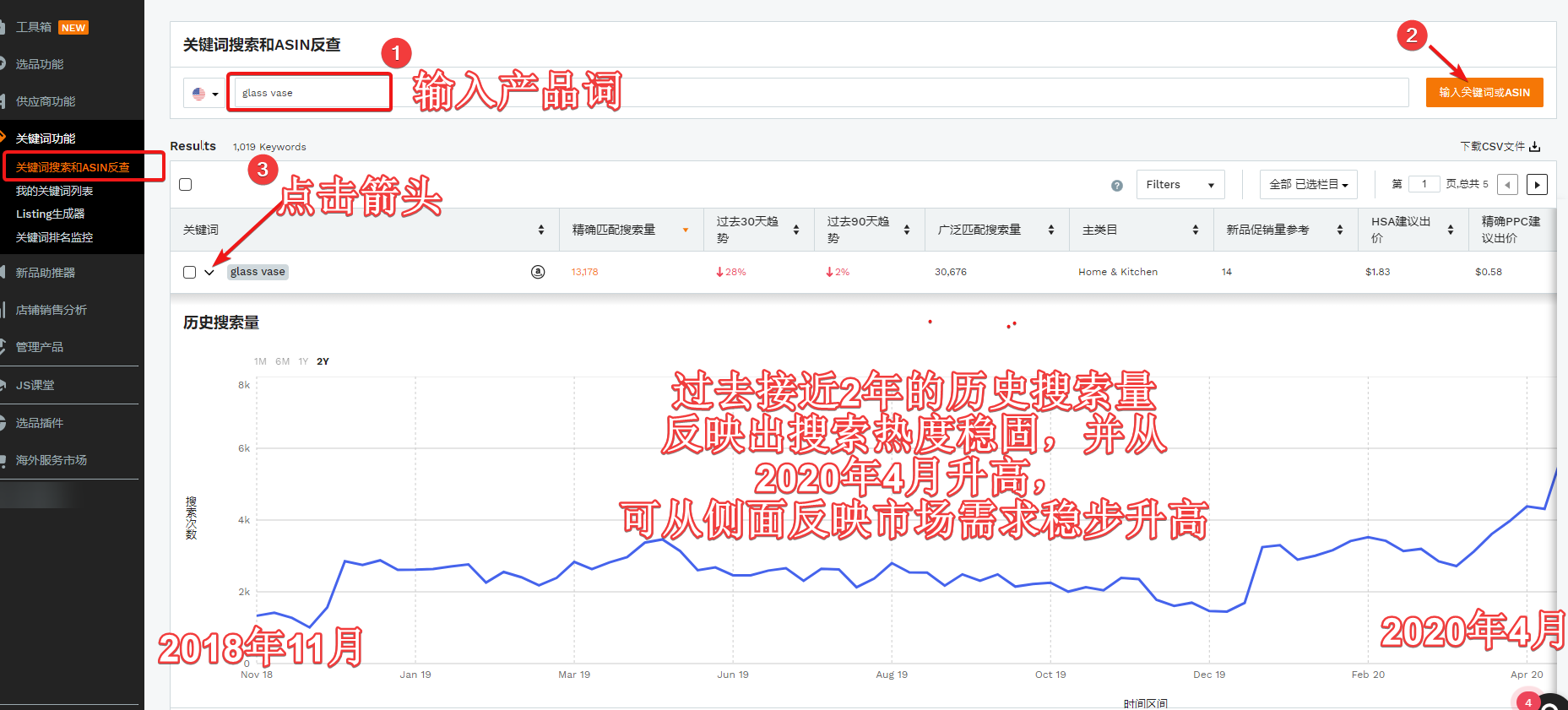Open the selected columns dropdown
The width and height of the screenshot is (1568, 710).
point(1308,185)
